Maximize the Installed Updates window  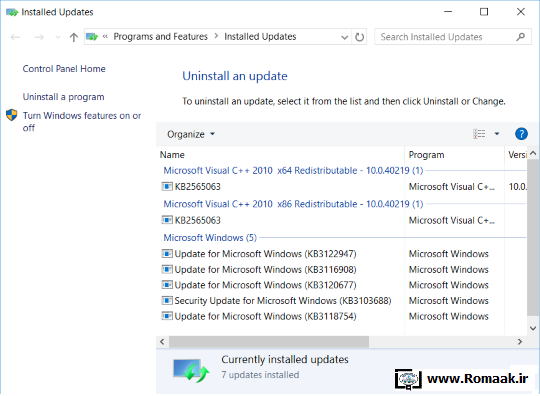pos(484,12)
